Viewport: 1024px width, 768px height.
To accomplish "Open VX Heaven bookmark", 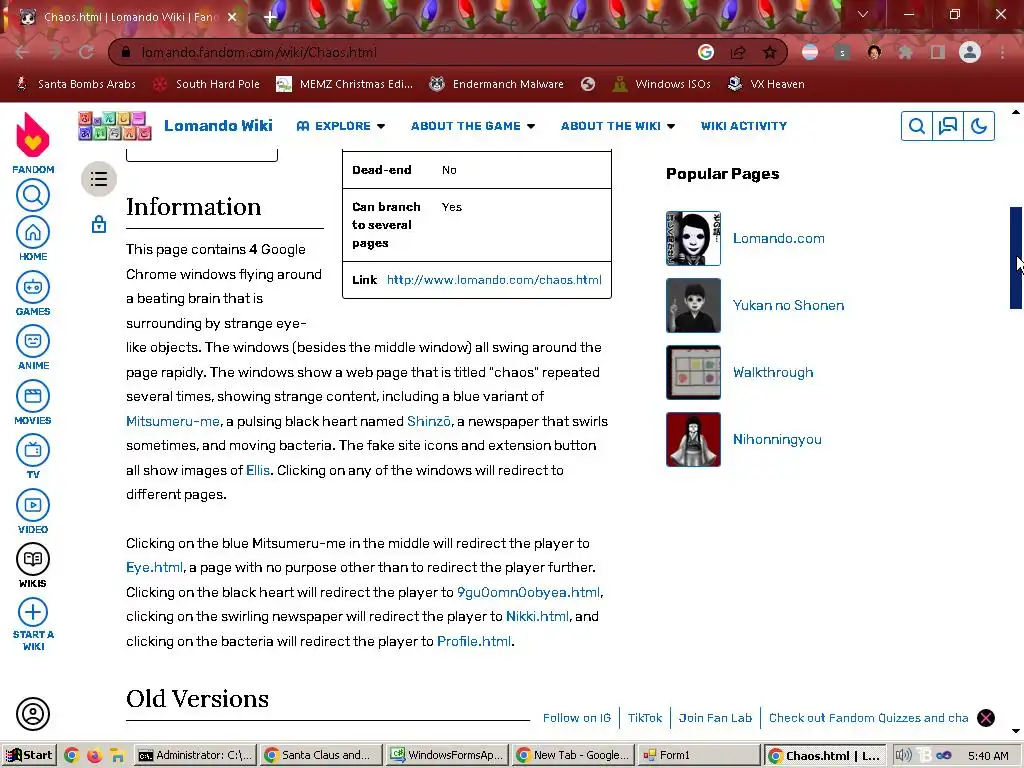I will pyautogui.click(x=766, y=84).
